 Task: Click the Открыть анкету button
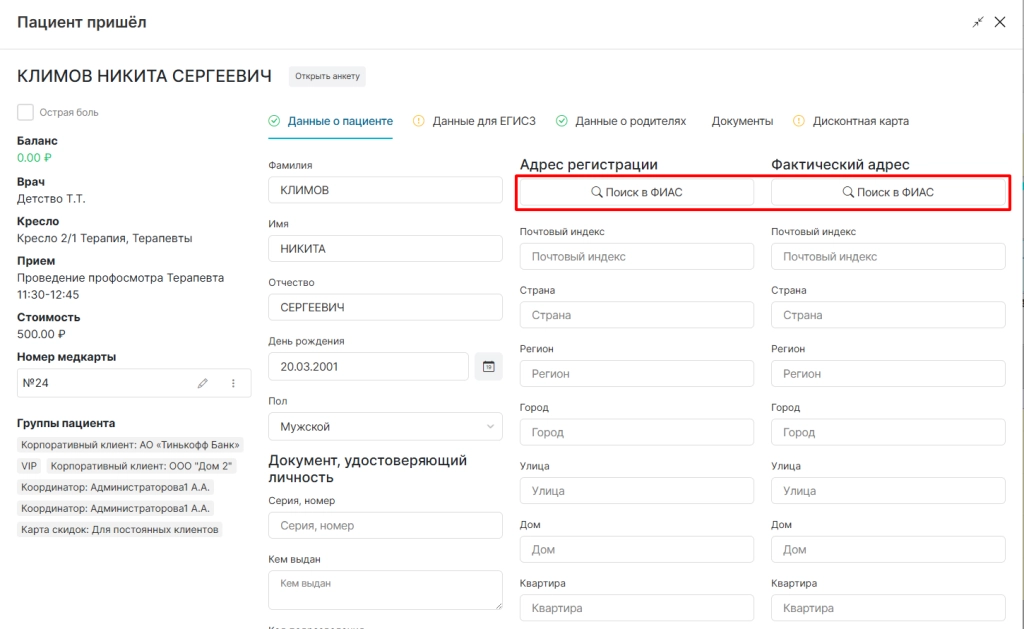(x=327, y=76)
